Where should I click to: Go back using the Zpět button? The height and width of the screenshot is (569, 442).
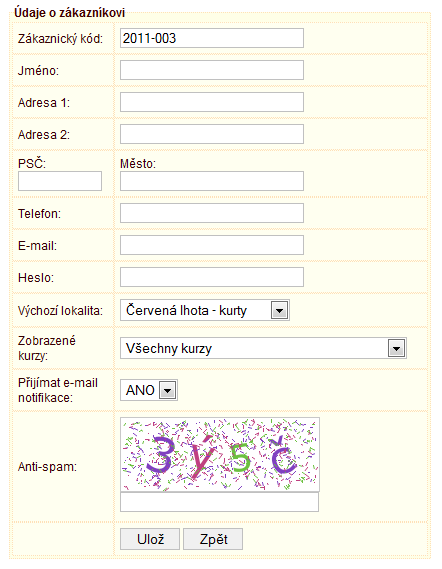(x=213, y=539)
